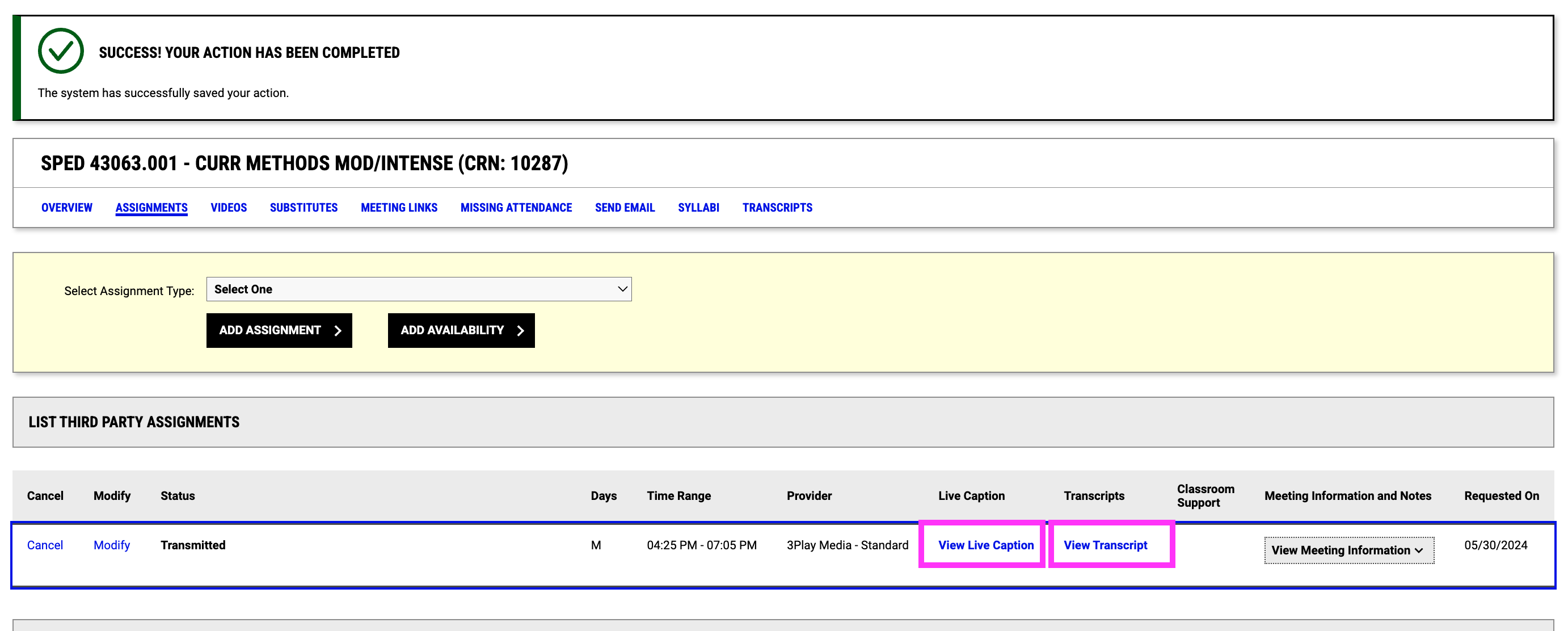
Task: Select the Meeting Links tab
Action: (399, 208)
